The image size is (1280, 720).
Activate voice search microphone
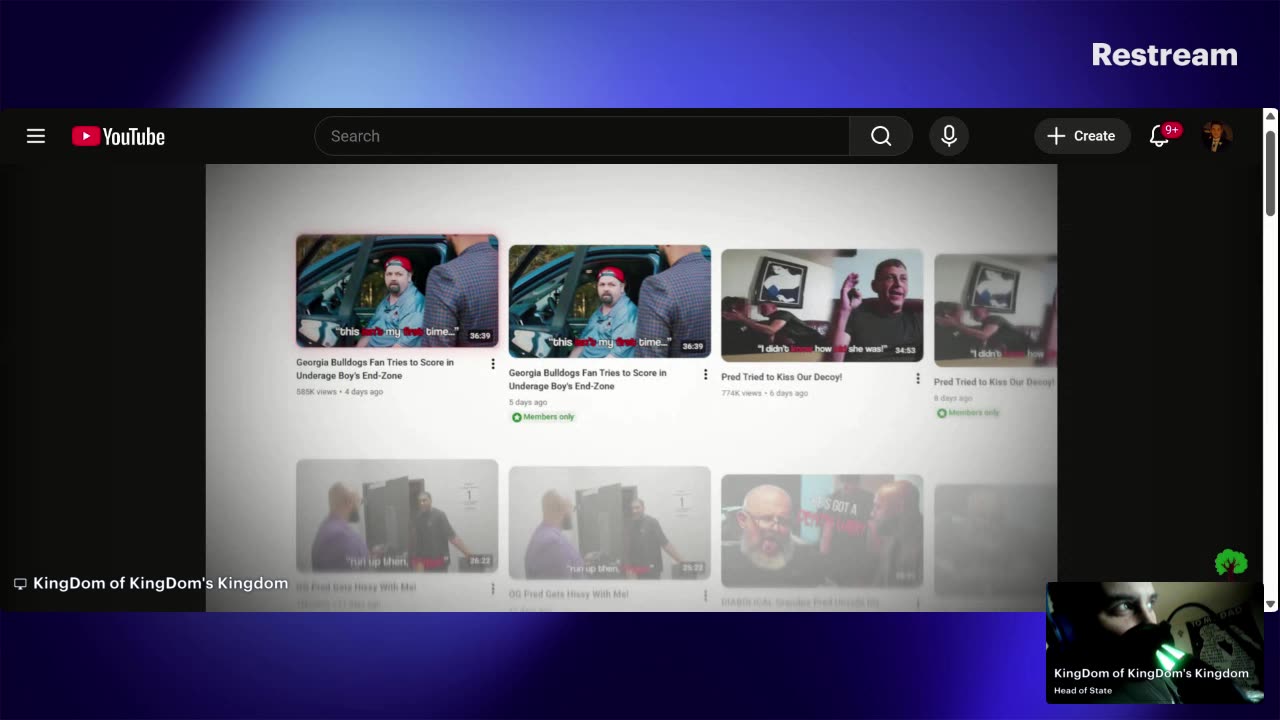949,136
